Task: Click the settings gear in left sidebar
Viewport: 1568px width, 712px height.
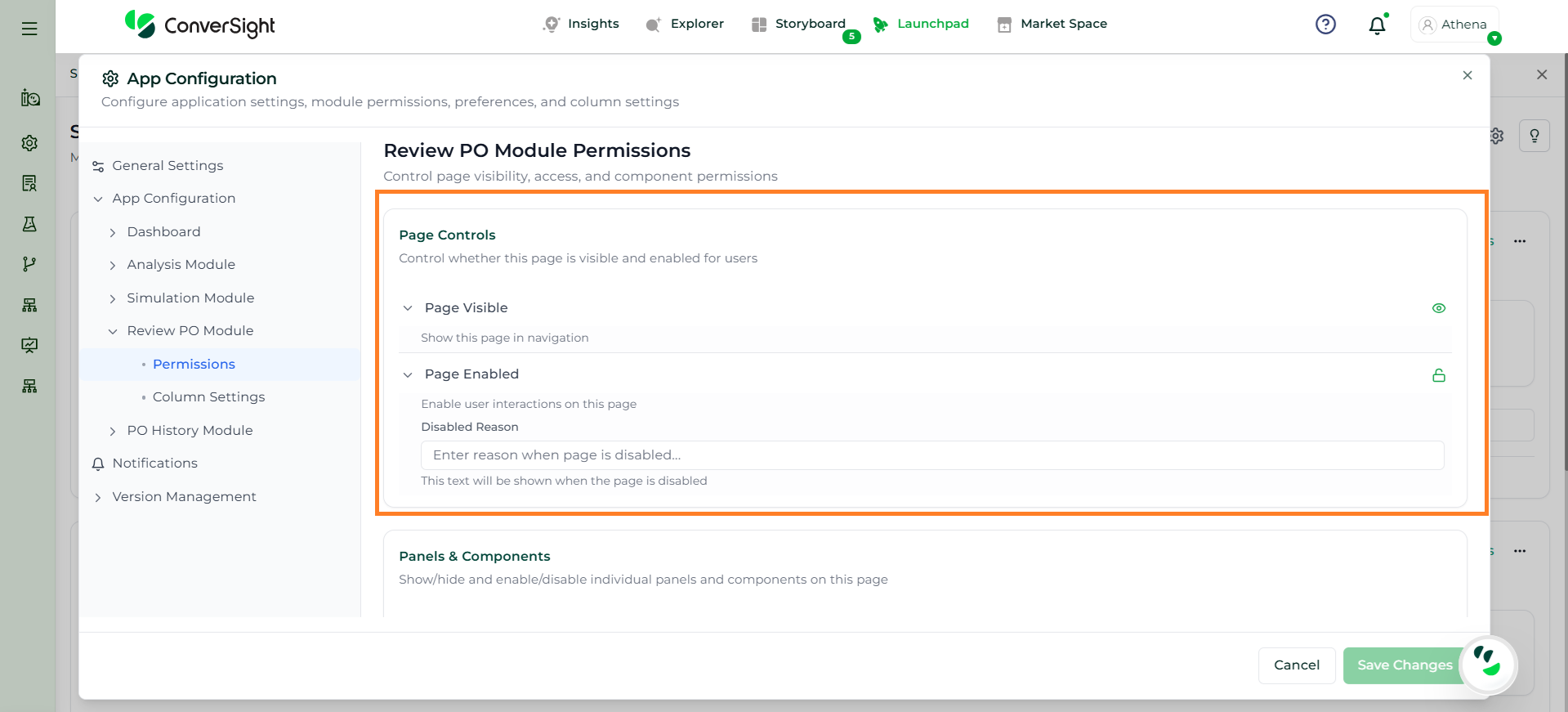Action: [x=29, y=143]
